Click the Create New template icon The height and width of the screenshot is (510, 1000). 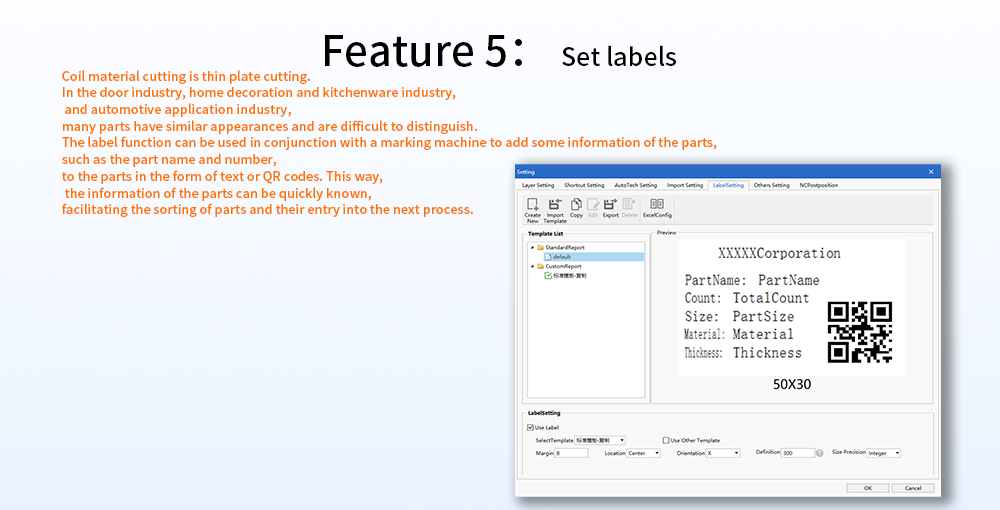tap(532, 208)
